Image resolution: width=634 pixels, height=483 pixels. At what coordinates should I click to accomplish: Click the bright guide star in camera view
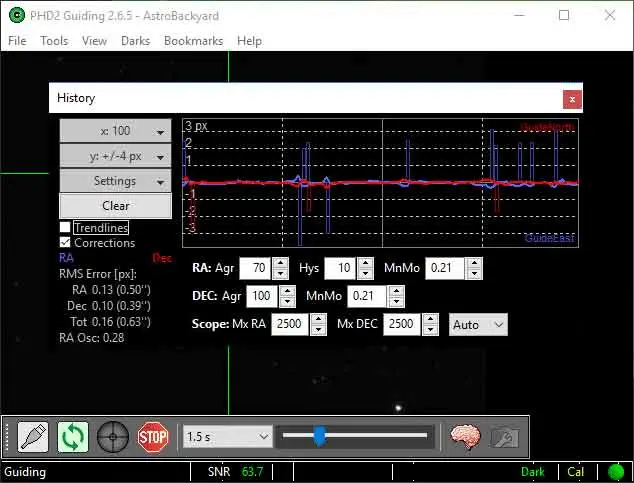tap(398, 408)
